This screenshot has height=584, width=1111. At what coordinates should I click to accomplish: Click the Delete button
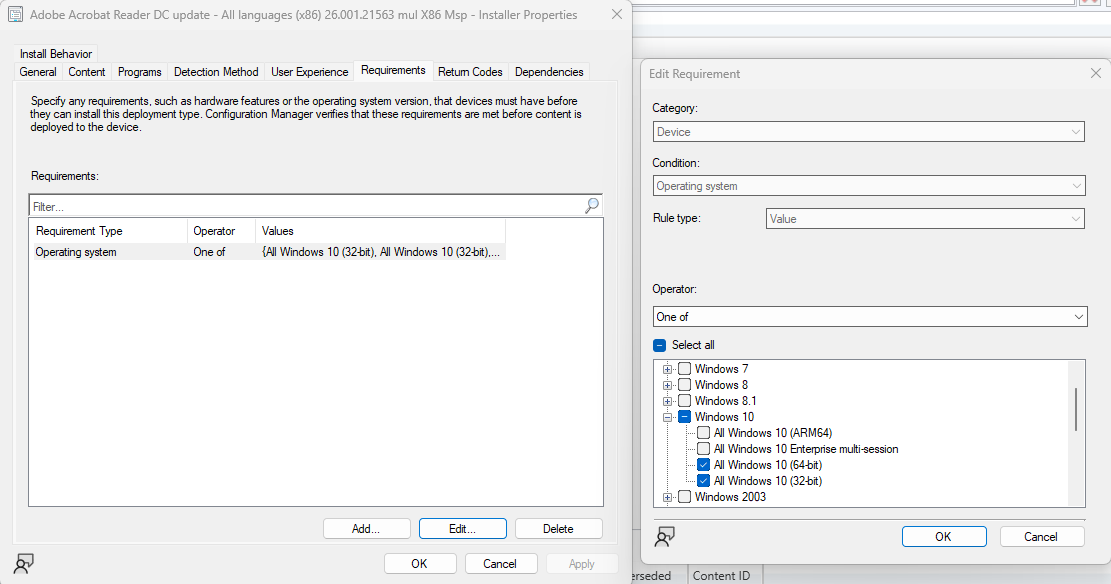(x=558, y=529)
